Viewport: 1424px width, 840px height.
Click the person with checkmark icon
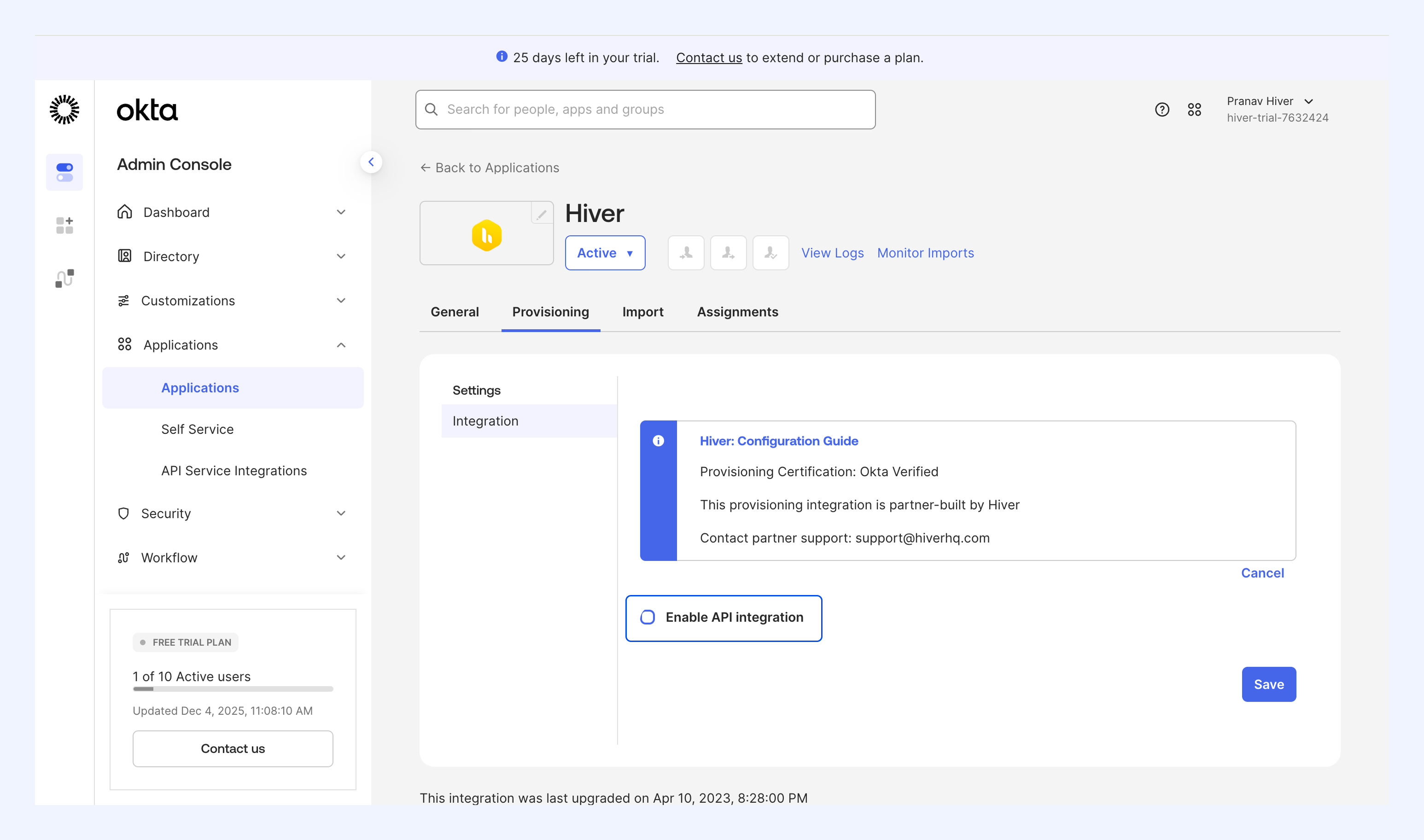point(771,253)
